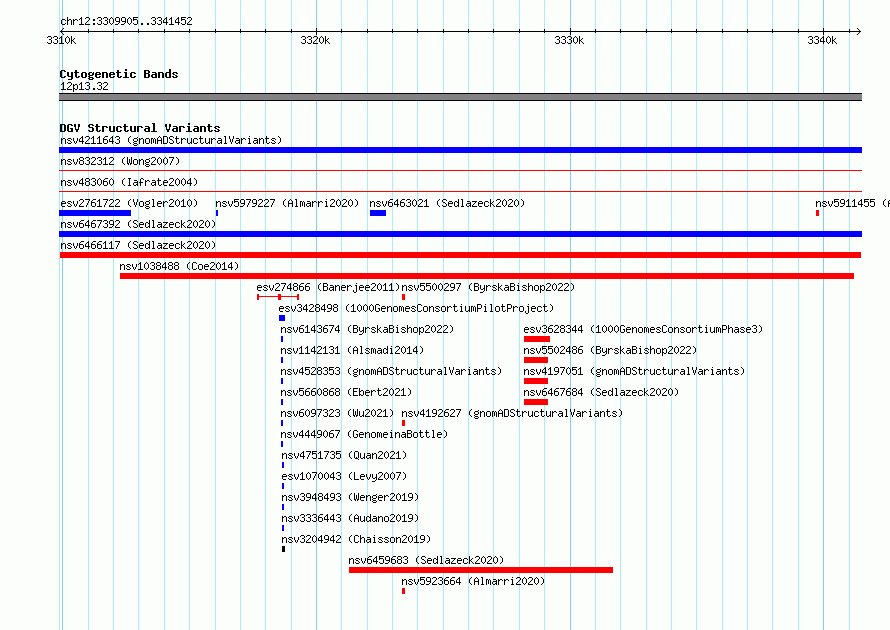Click the 3340k ruler tick label
This screenshot has width=890, height=630.
(x=822, y=40)
